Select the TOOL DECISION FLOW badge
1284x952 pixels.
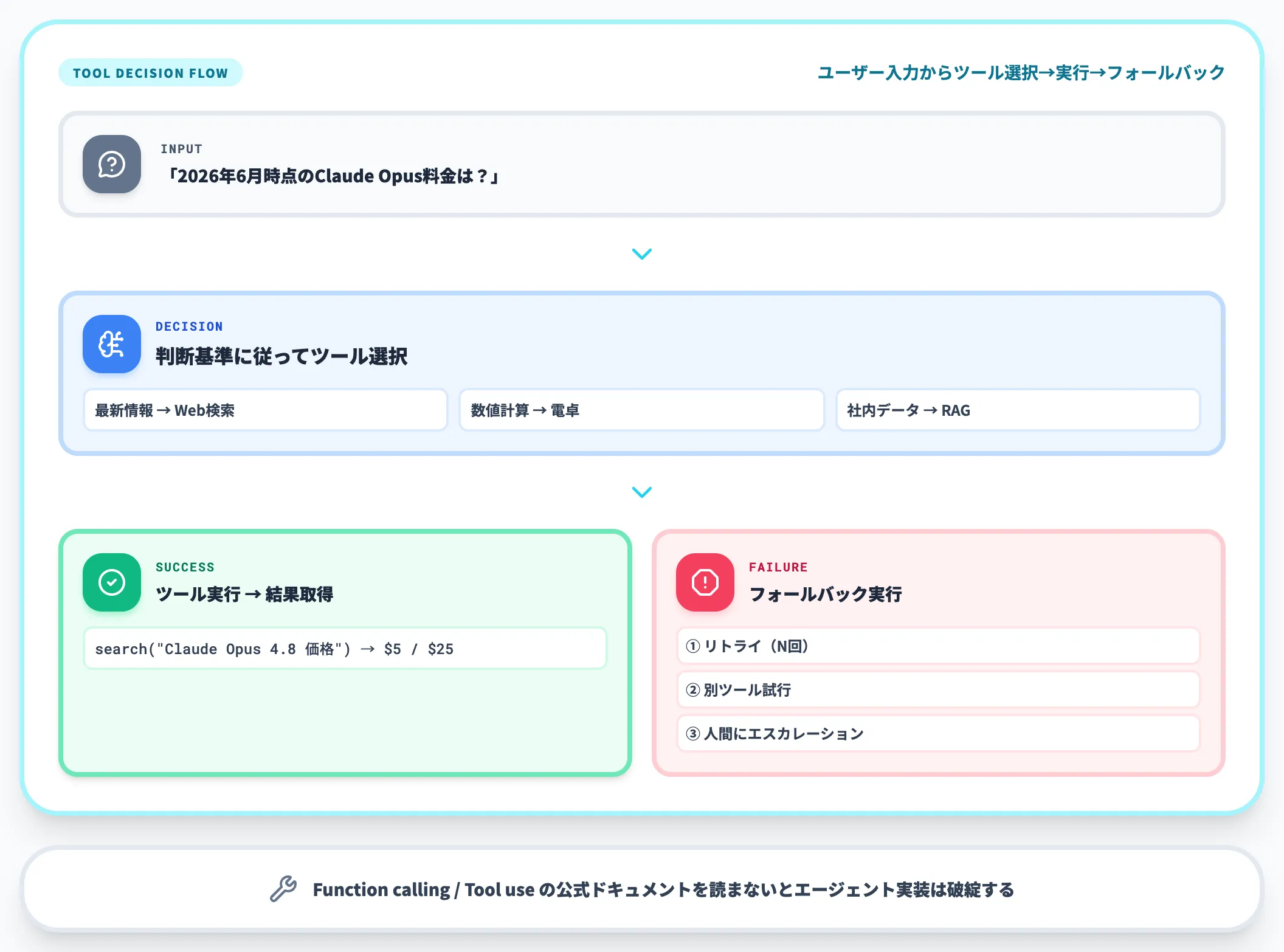point(150,73)
